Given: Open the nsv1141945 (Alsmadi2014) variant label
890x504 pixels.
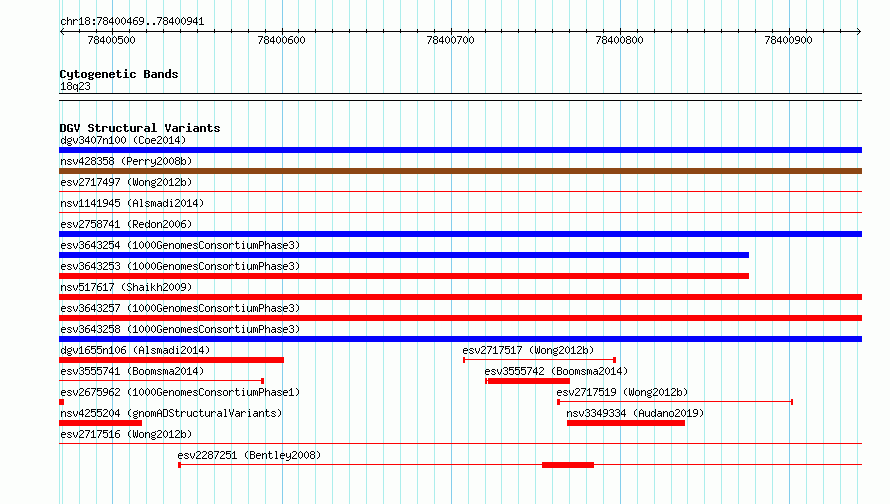Looking at the screenshot, I should pyautogui.click(x=132, y=203).
